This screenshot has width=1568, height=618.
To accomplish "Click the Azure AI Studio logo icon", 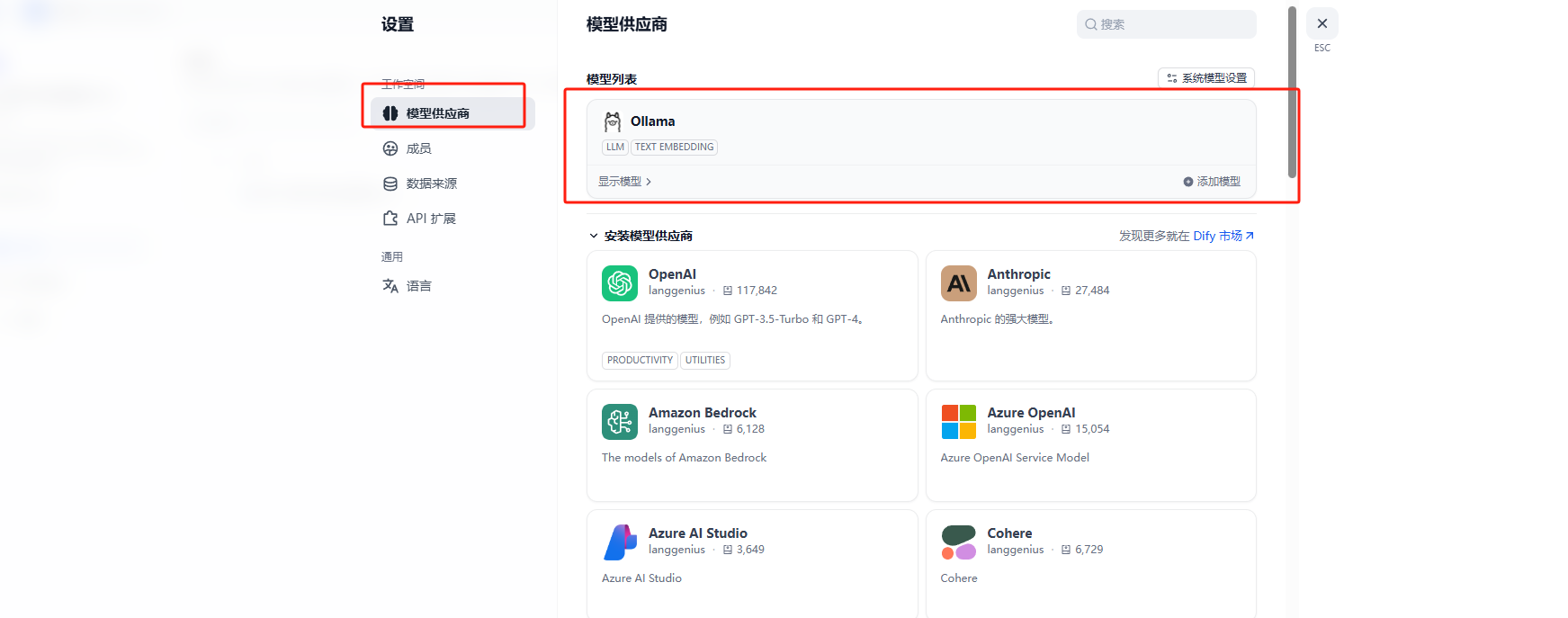I will click(x=620, y=542).
